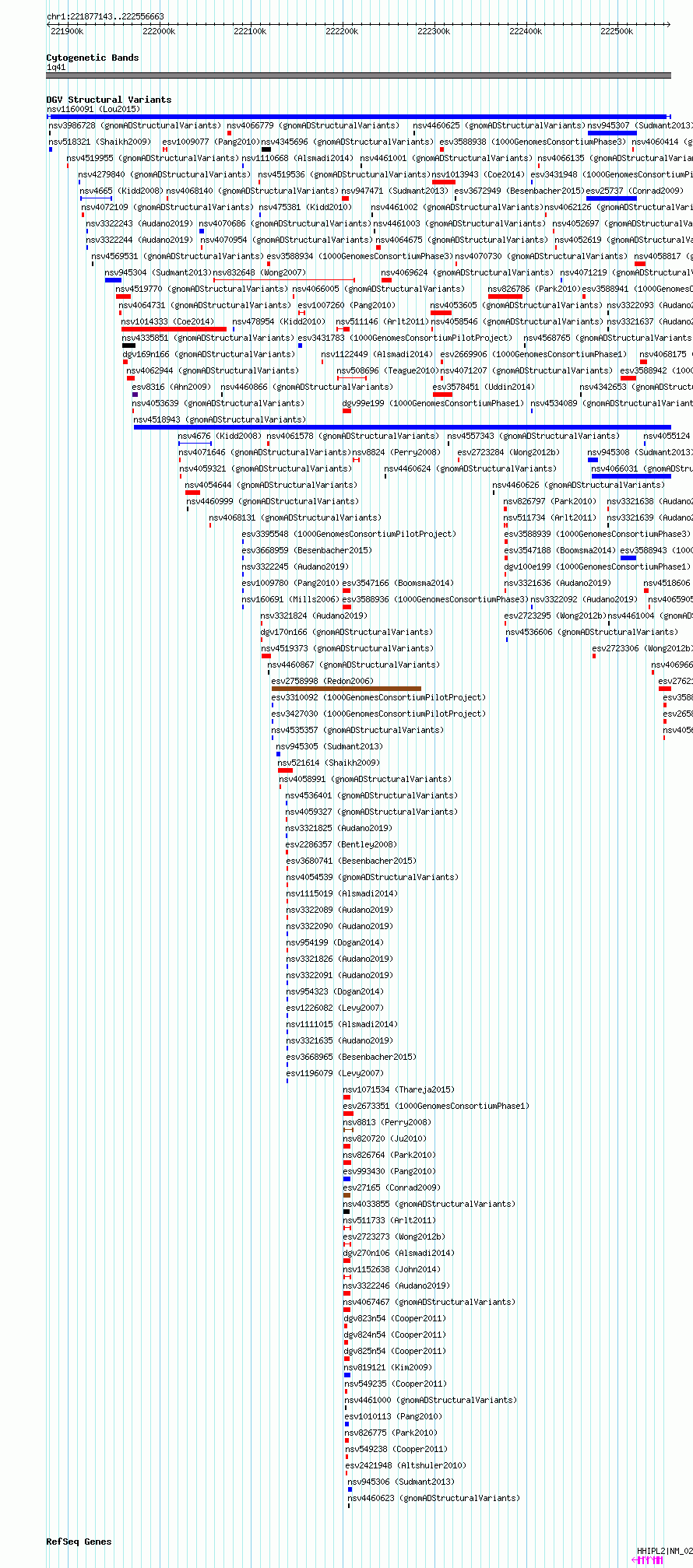Open nsv945307 (Sudmant2013) variant label
Image resolution: width=693 pixels, height=1568 pixels.
tap(639, 125)
